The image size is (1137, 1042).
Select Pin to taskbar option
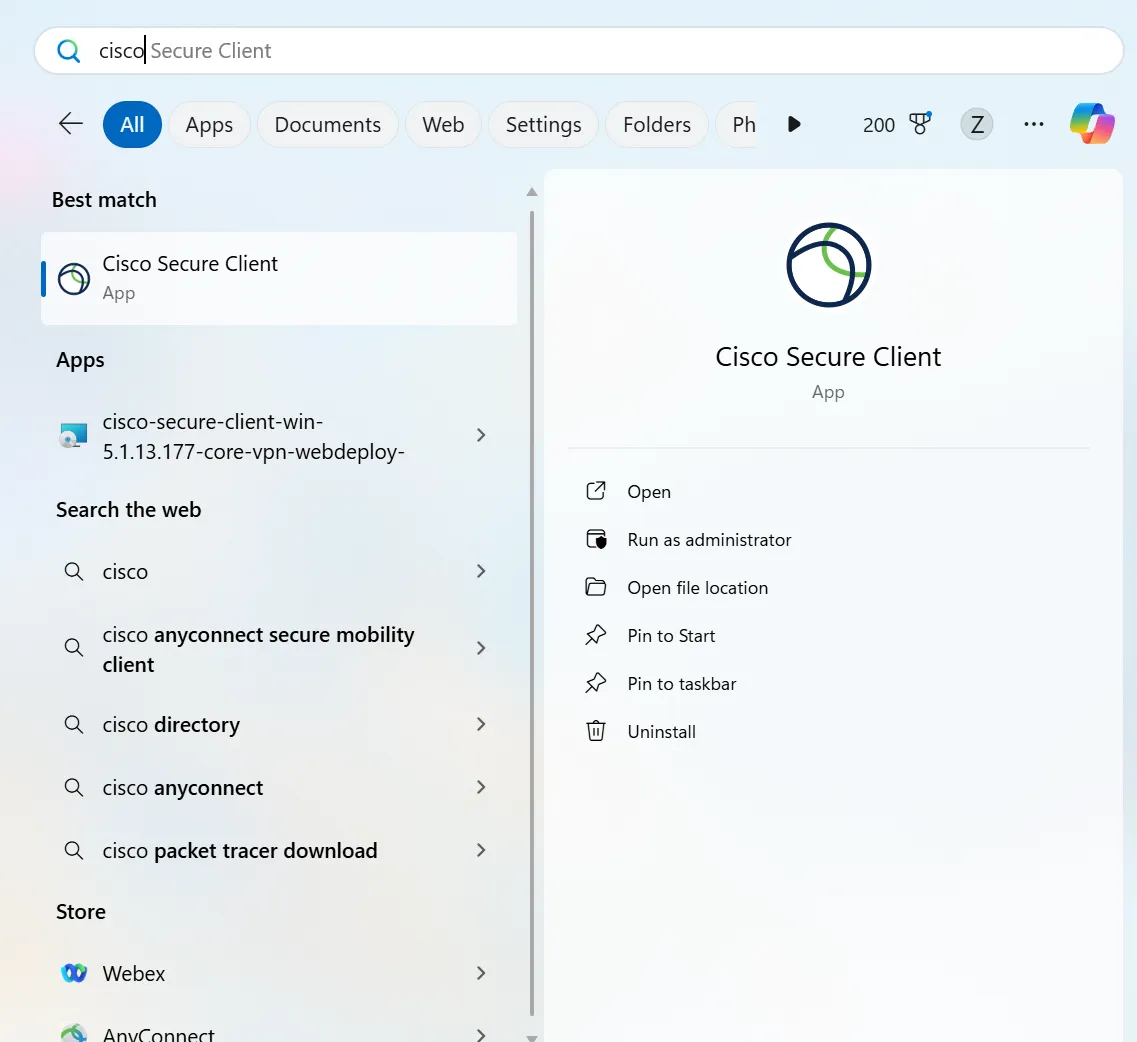click(681, 684)
